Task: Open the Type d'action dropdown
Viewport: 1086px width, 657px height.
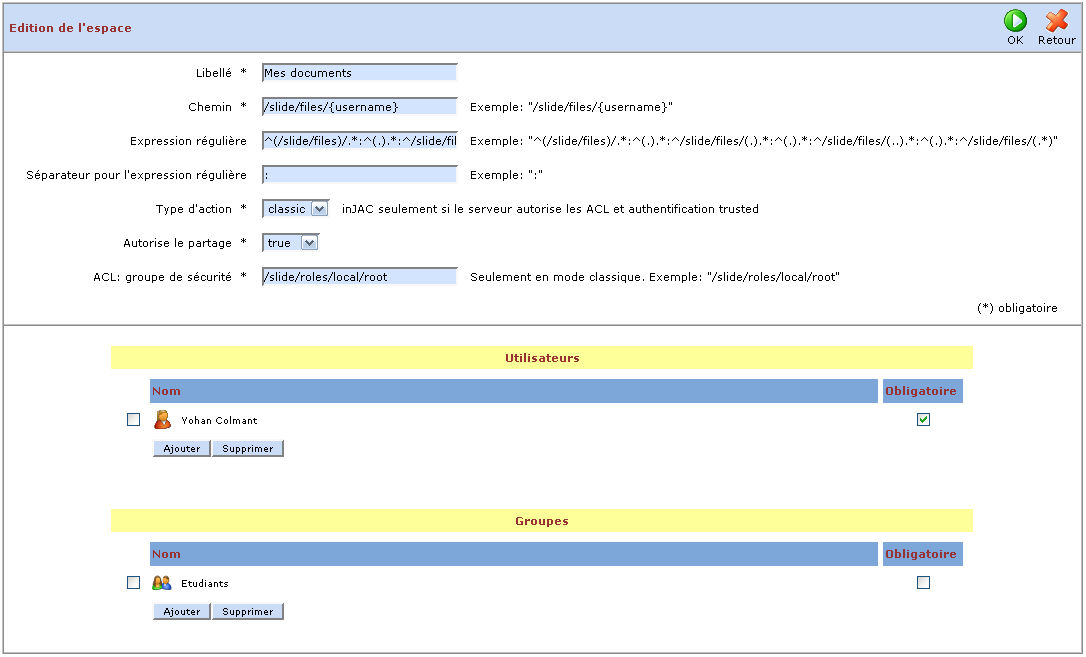Action: 295,209
